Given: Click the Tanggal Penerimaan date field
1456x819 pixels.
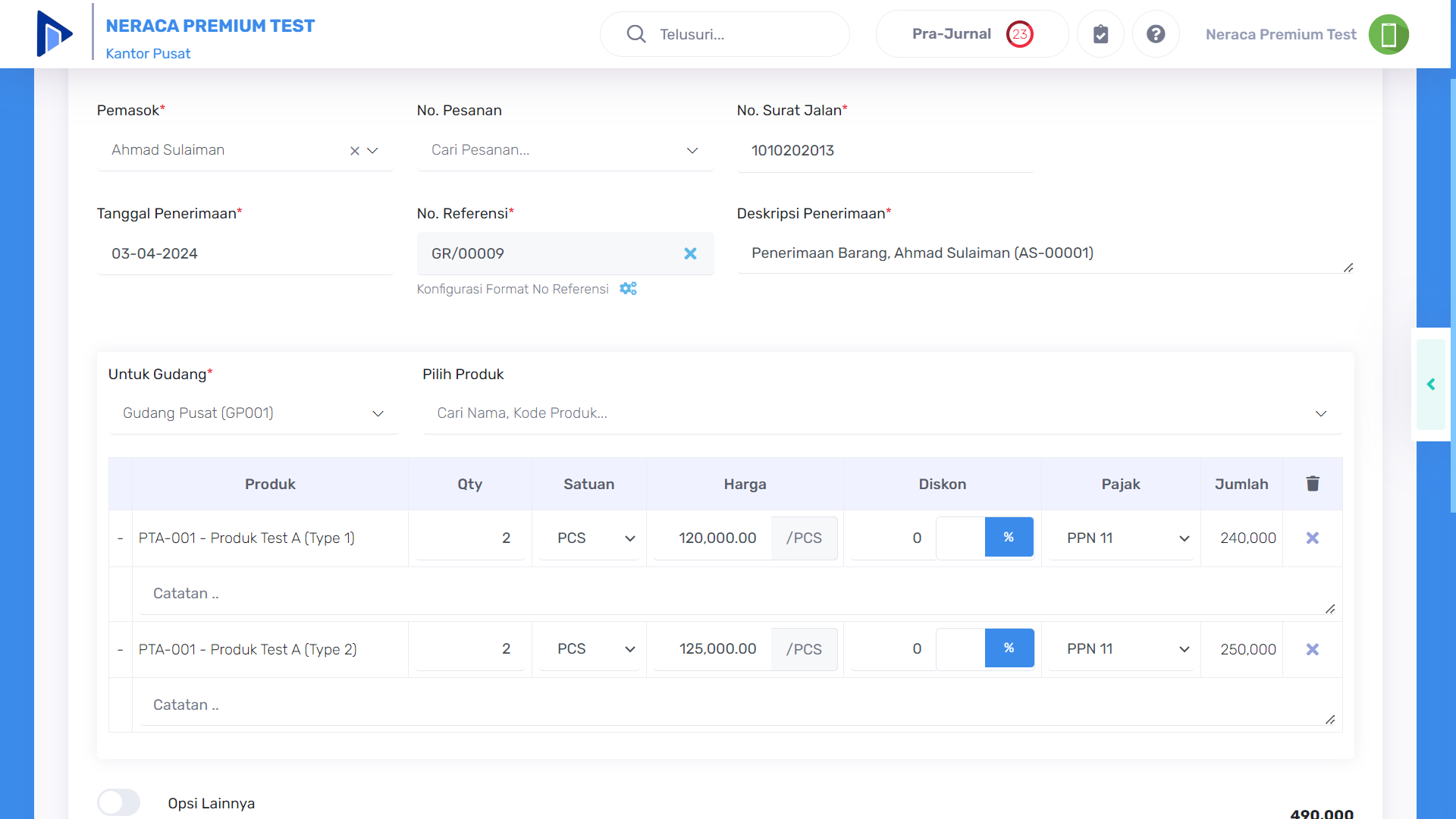Looking at the screenshot, I should (245, 254).
